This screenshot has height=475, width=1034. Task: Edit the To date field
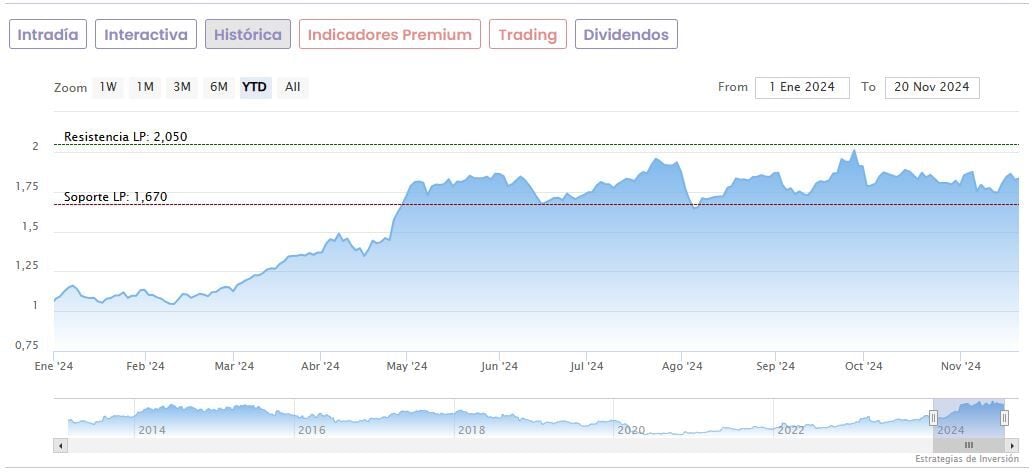pos(932,87)
